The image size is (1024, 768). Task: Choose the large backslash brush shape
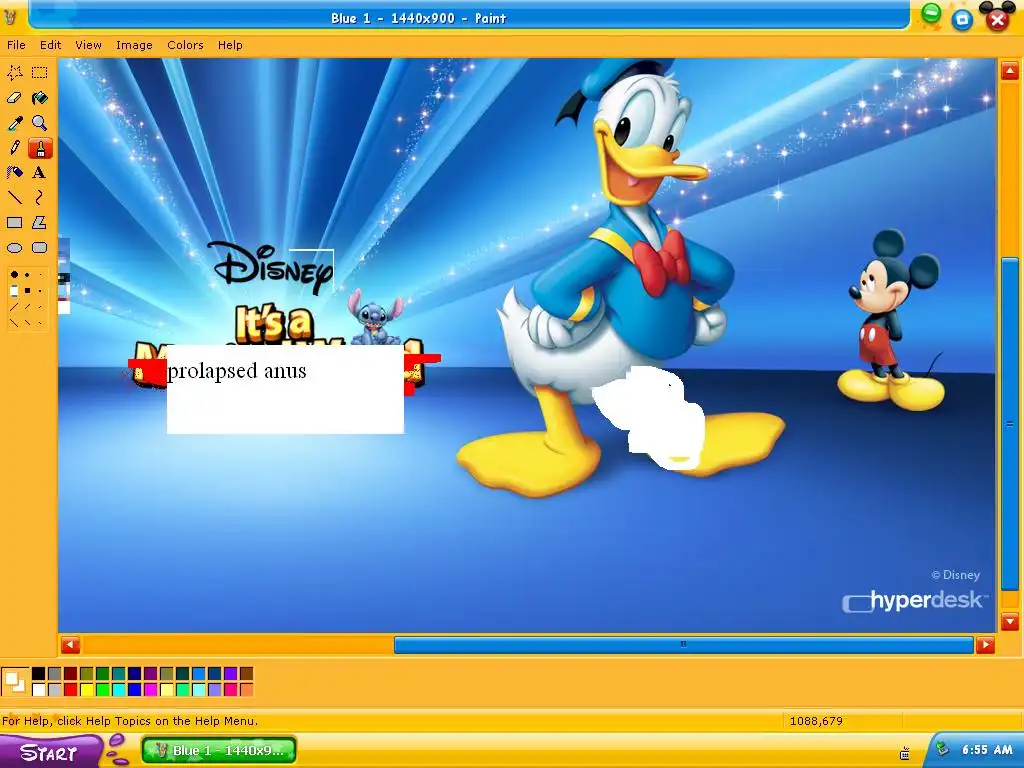coord(14,323)
